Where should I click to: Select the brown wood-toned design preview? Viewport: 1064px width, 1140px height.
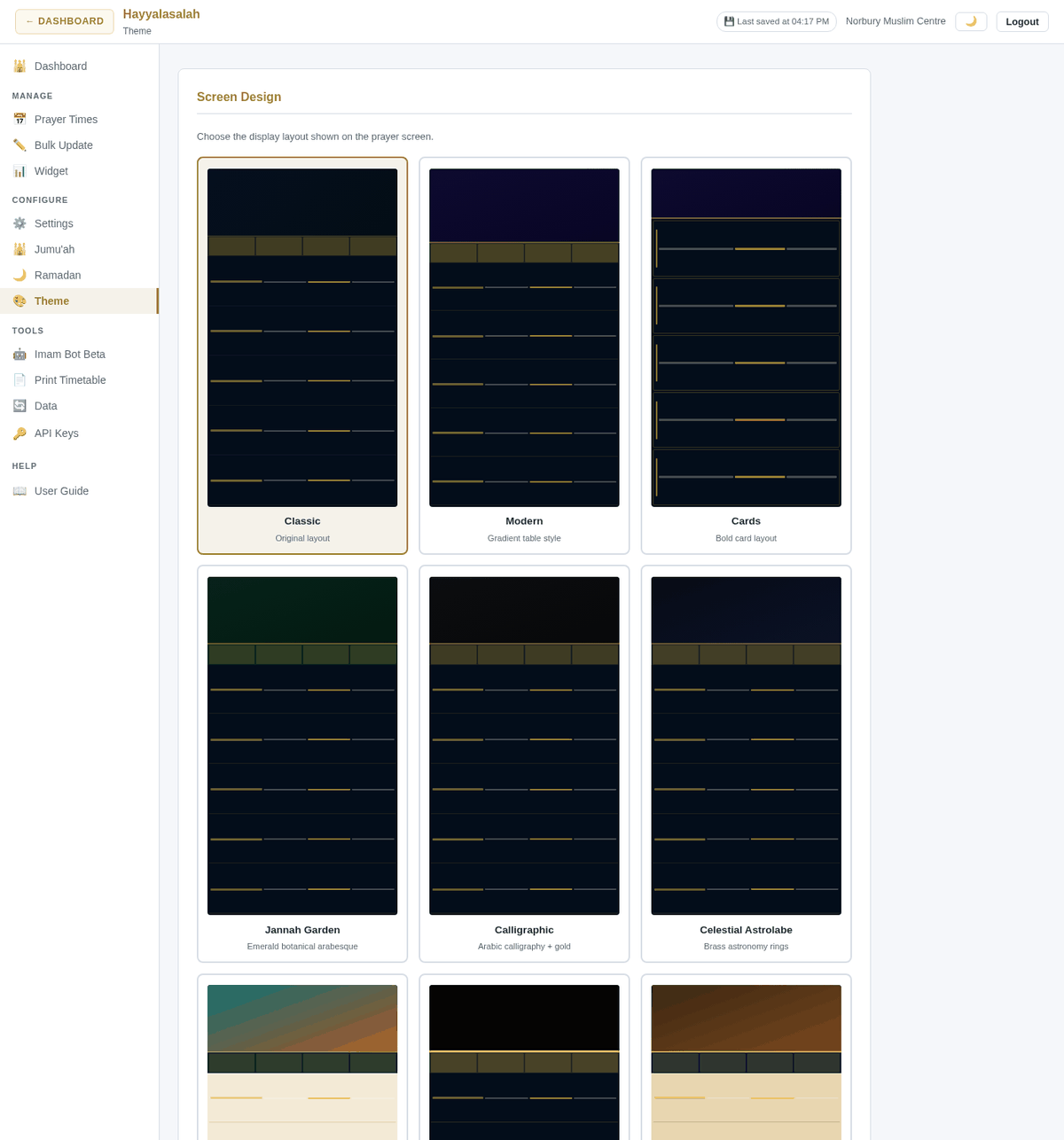(x=746, y=1062)
